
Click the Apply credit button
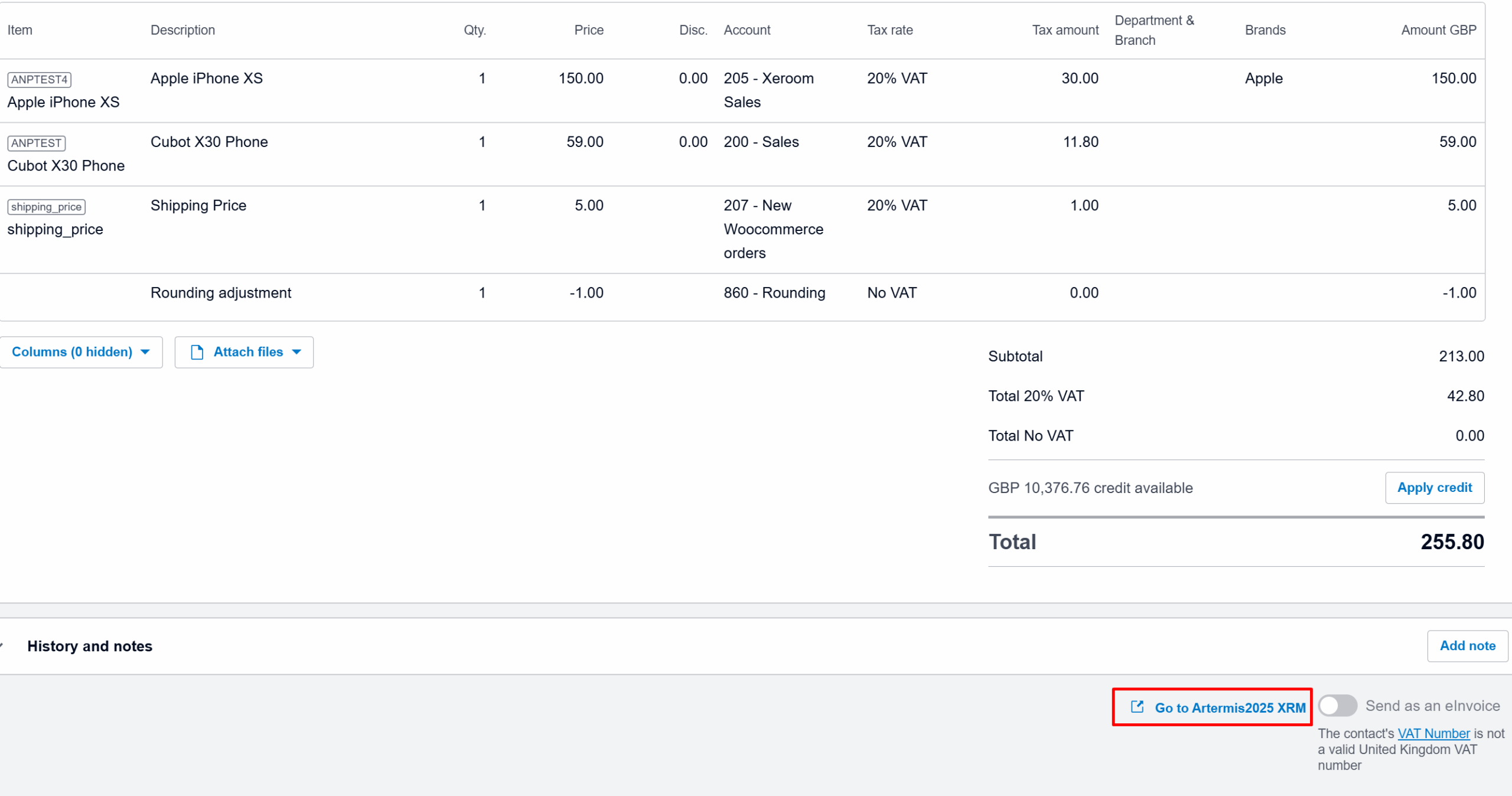pyautogui.click(x=1434, y=488)
